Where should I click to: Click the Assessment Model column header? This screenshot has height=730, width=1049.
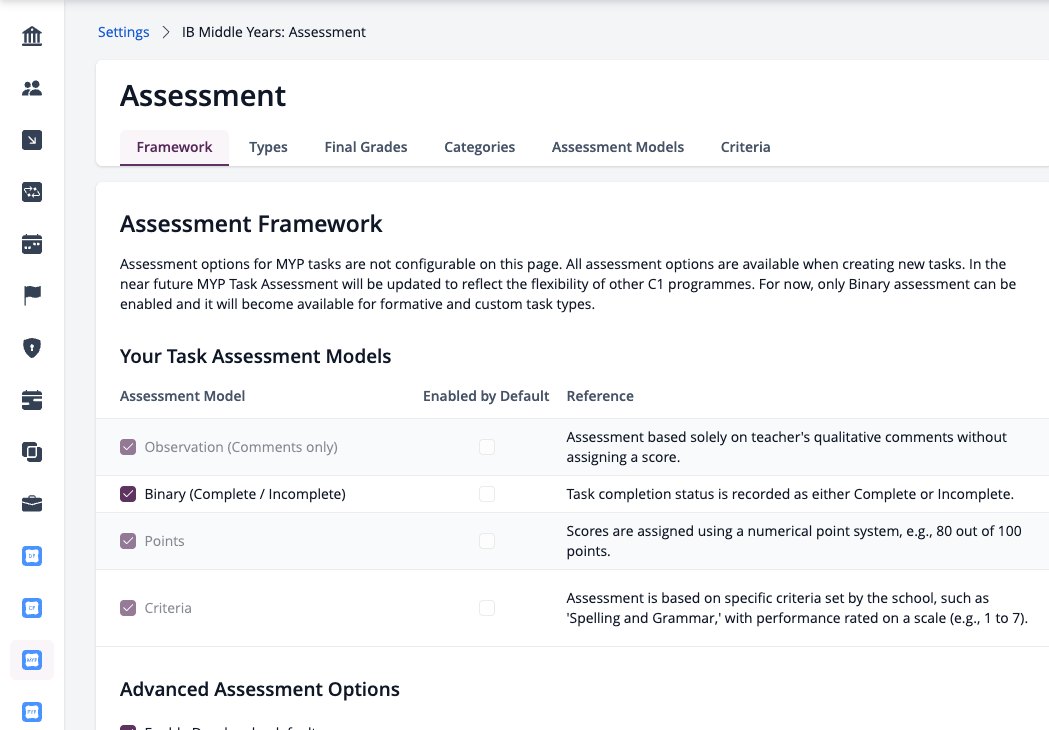183,396
